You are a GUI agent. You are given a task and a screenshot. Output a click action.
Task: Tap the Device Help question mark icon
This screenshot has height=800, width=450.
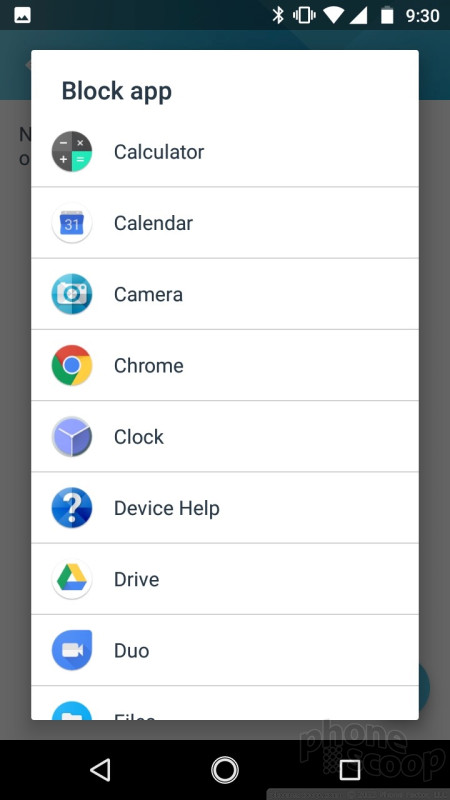click(72, 508)
